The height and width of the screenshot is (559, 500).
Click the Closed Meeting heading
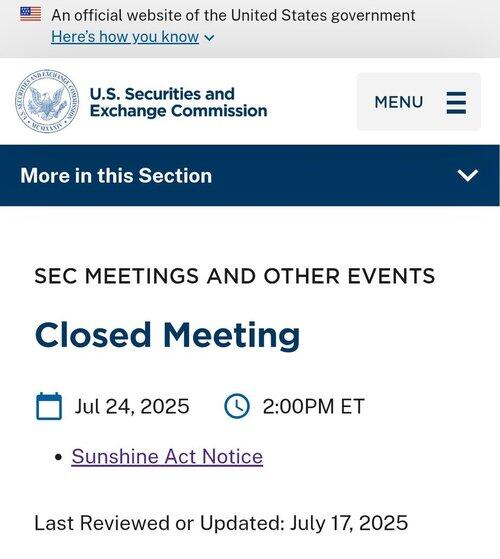[167, 335]
